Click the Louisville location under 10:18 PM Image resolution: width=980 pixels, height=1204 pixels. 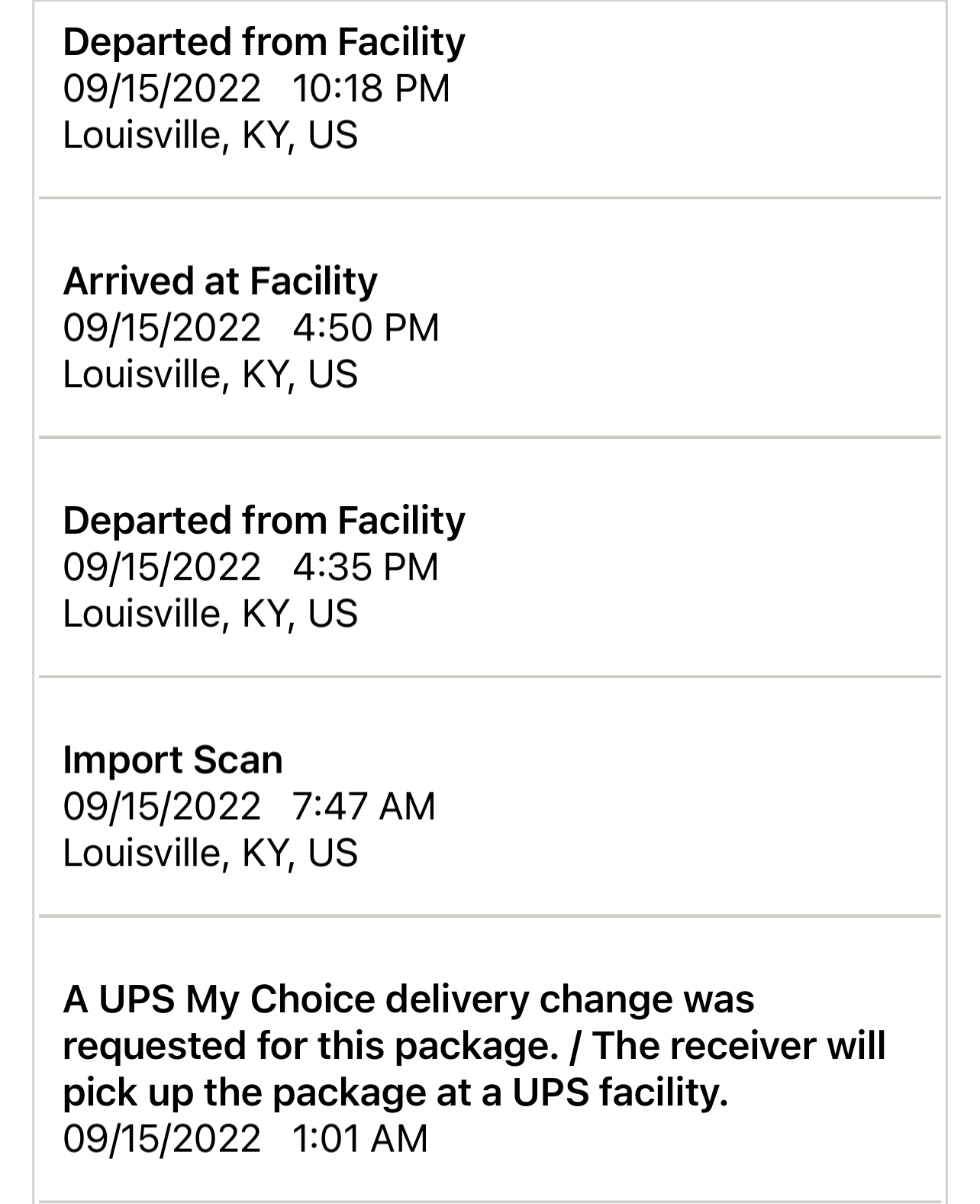[x=210, y=136]
